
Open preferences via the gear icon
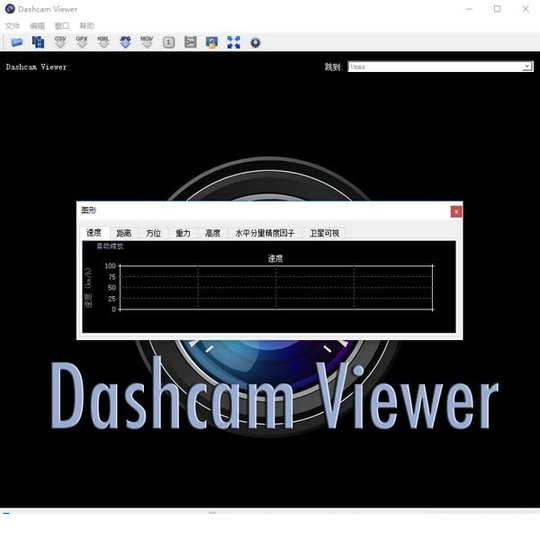click(255, 43)
